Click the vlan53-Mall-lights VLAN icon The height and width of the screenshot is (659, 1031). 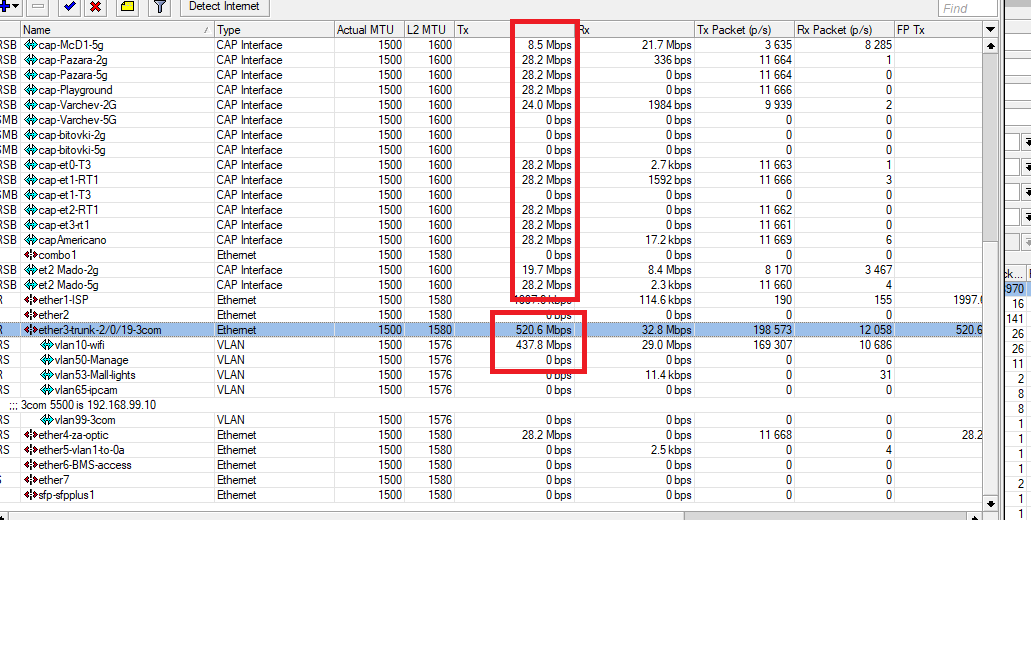pos(47,375)
